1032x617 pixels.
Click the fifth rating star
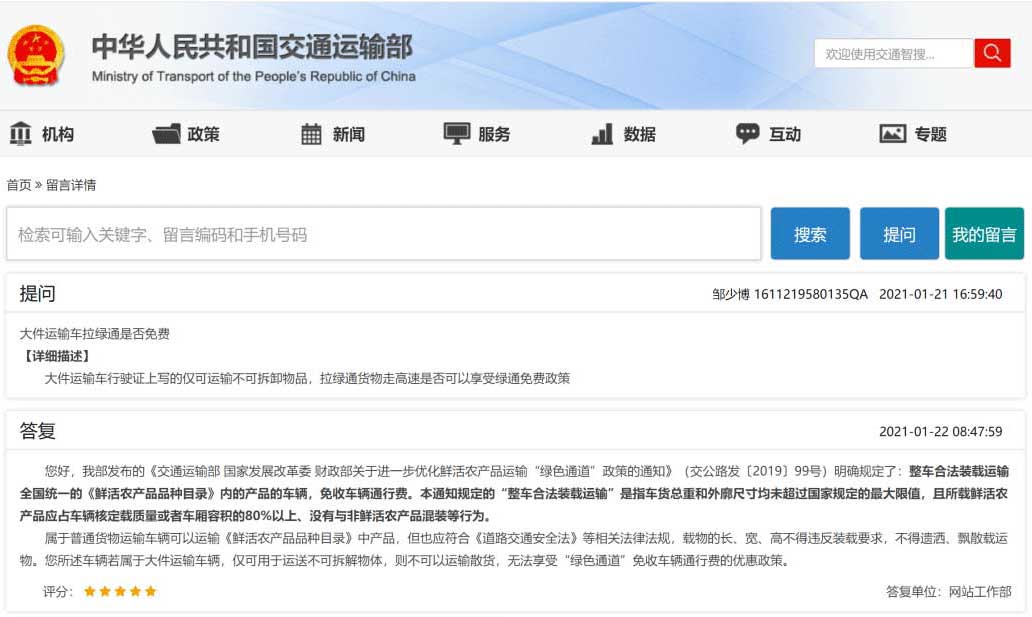click(x=151, y=591)
